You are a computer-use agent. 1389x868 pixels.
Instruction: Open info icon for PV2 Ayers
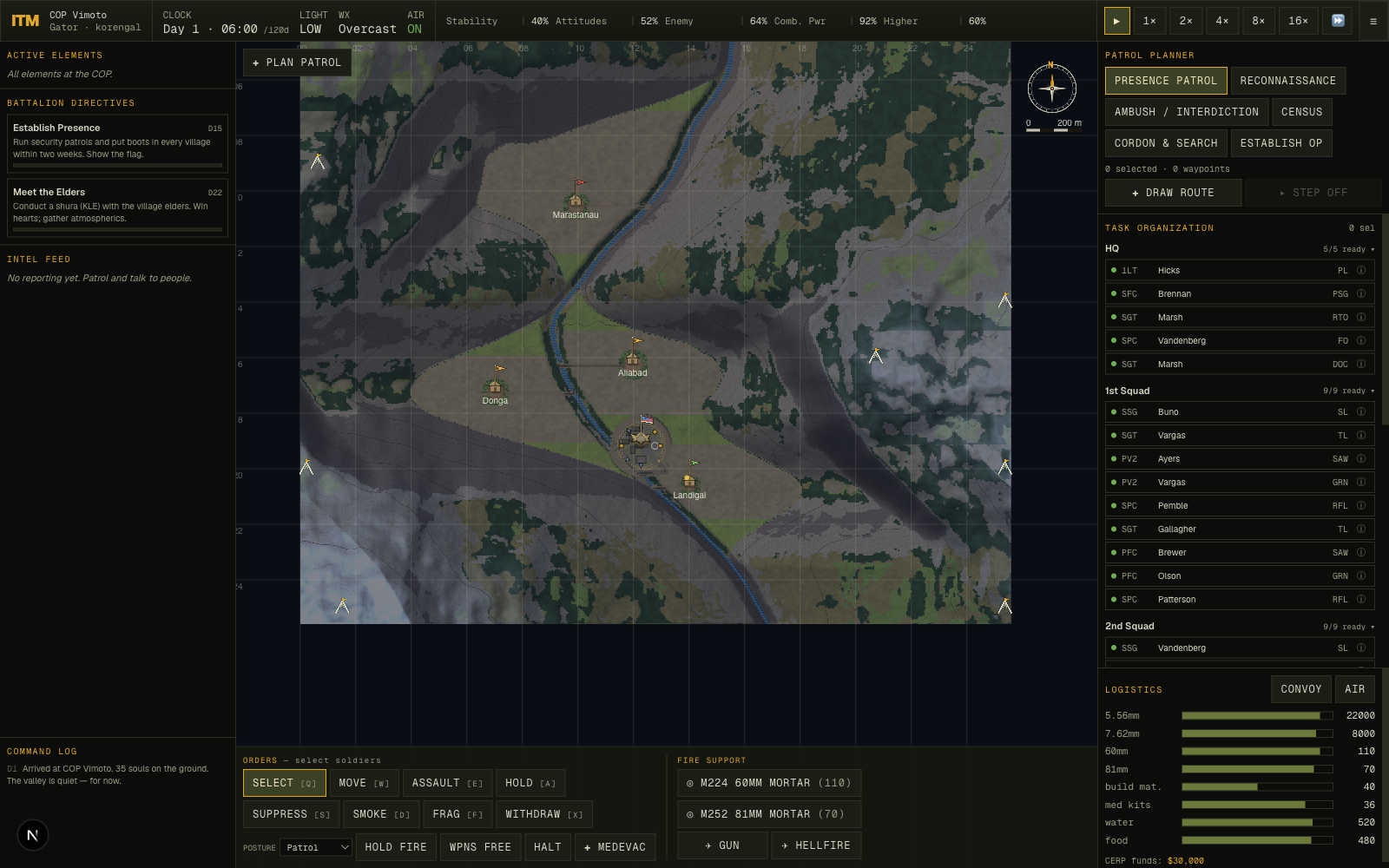point(1361,458)
